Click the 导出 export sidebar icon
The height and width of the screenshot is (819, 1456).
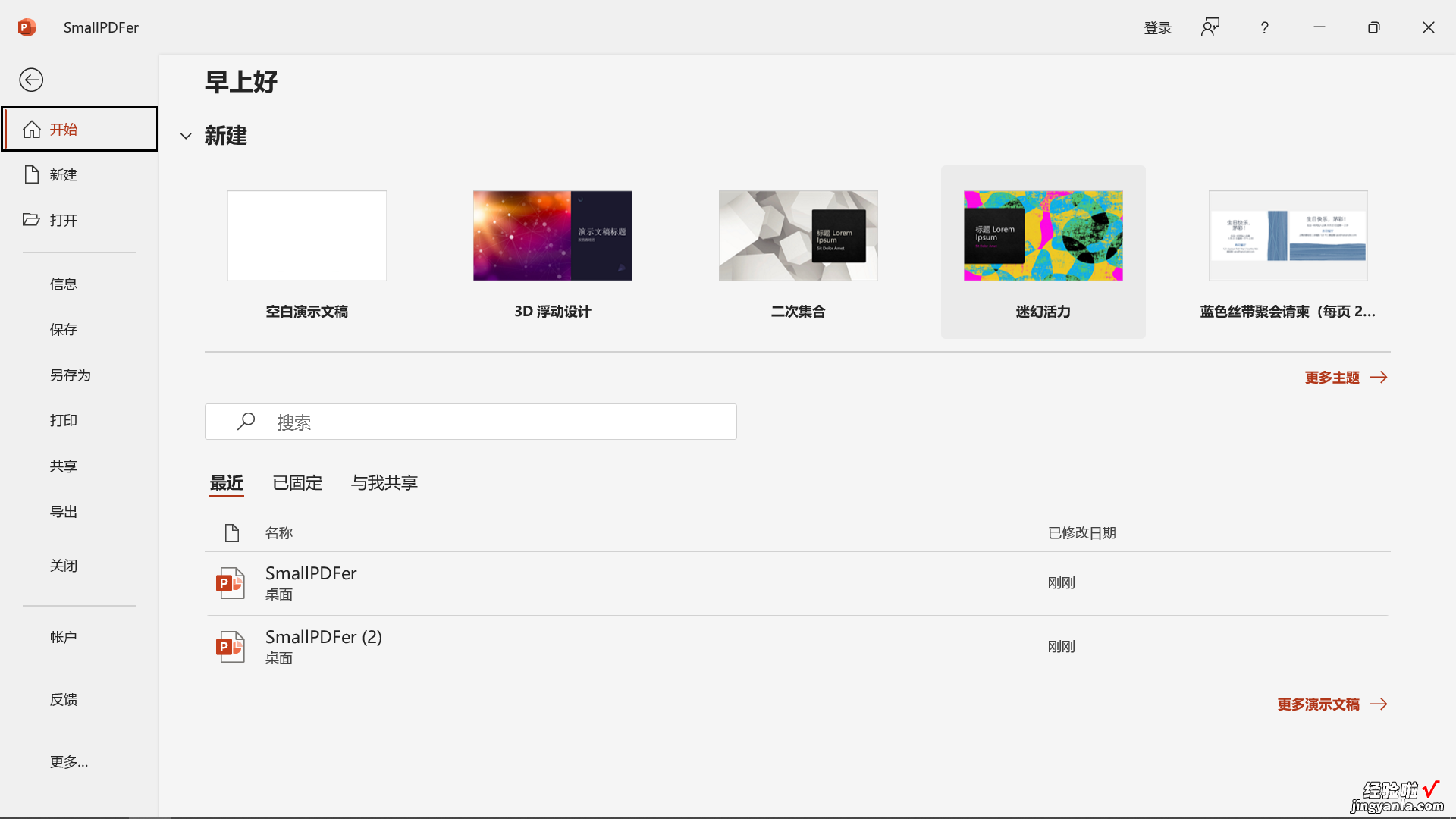coord(63,510)
